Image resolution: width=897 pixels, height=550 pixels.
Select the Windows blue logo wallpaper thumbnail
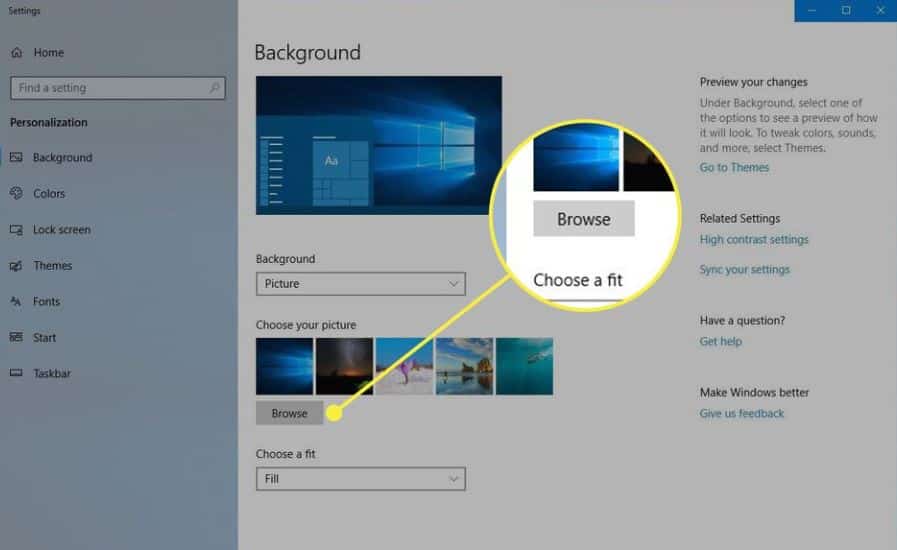(284, 366)
